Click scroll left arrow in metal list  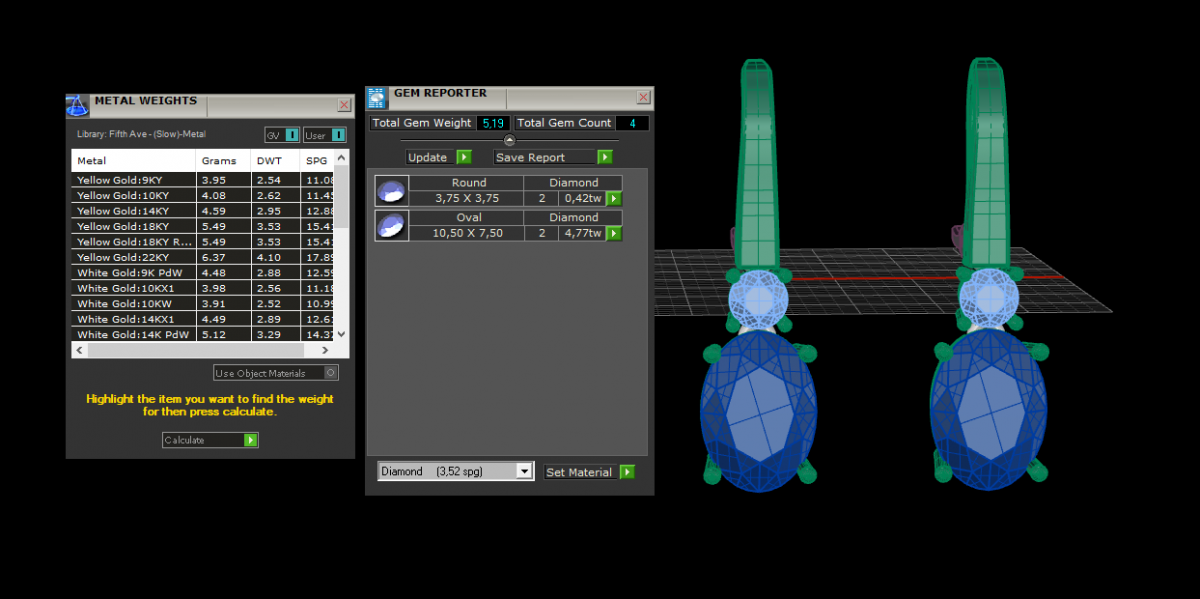(x=80, y=351)
